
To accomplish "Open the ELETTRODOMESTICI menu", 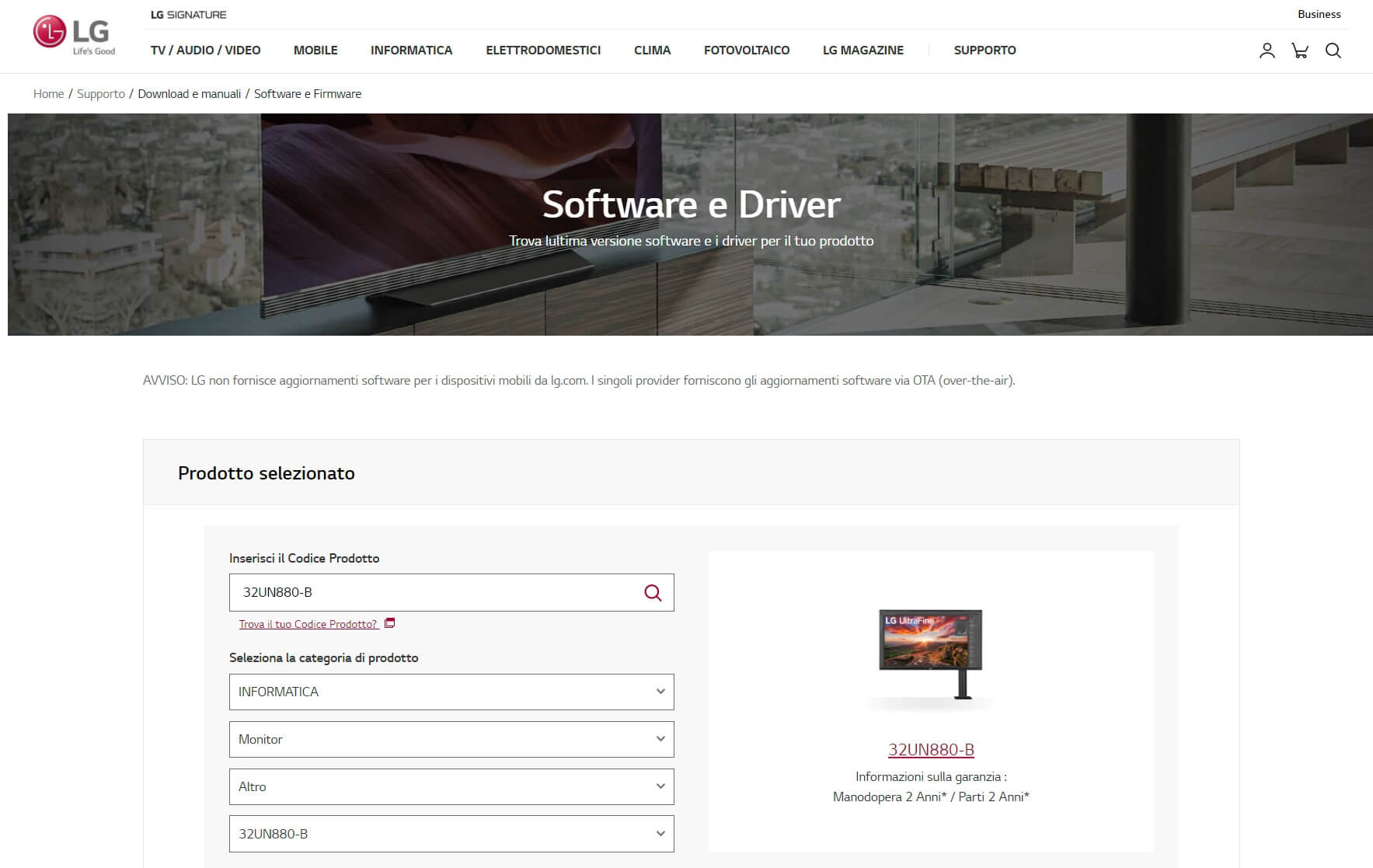I will tap(543, 51).
